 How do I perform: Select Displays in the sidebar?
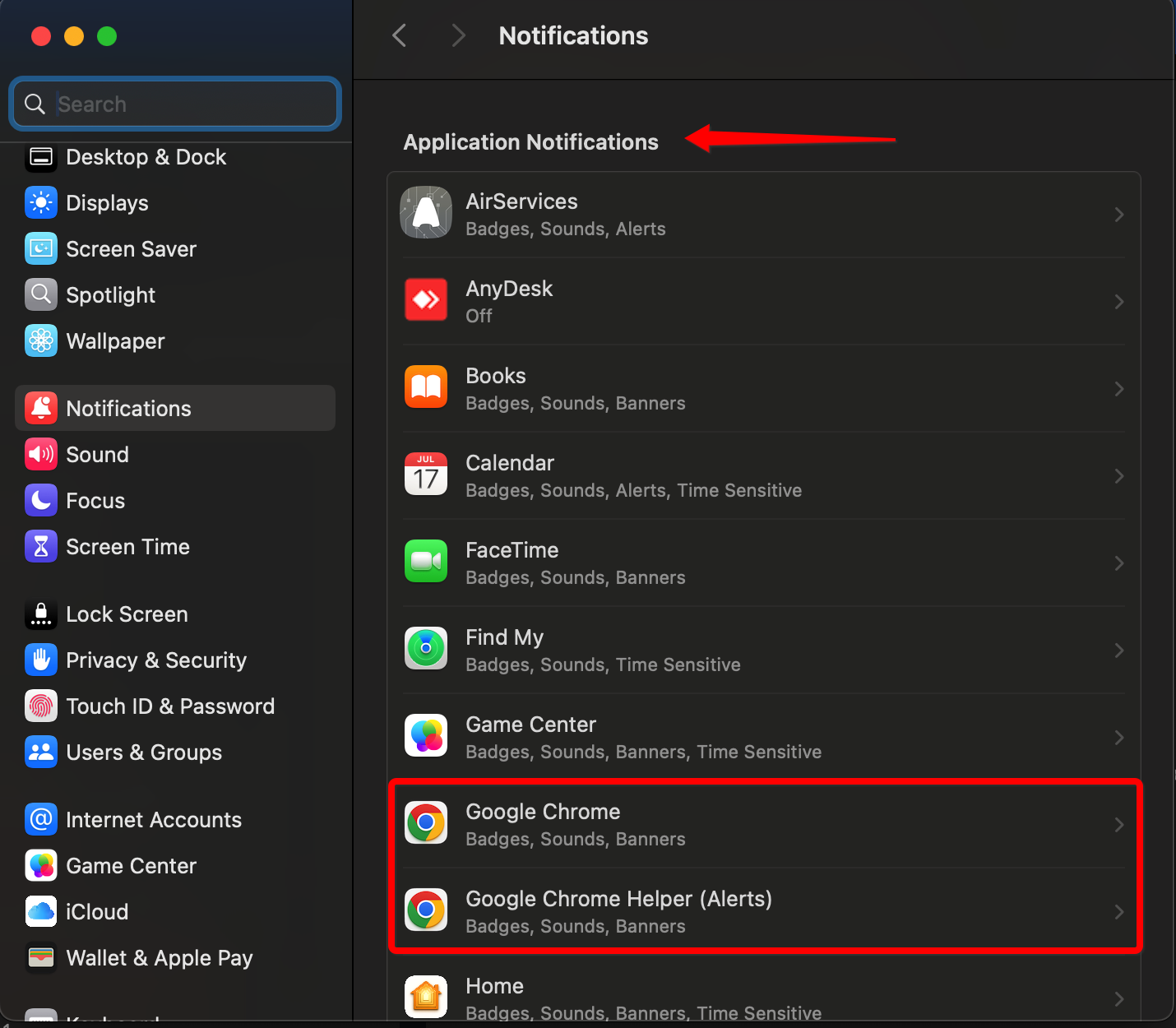tap(175, 202)
